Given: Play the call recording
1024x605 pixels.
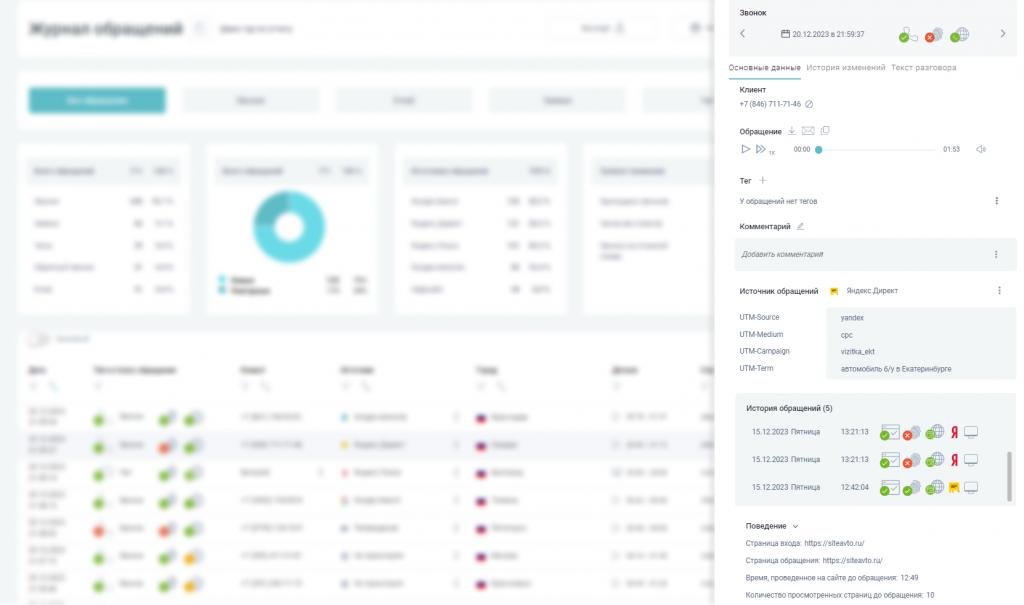Looking at the screenshot, I should pyautogui.click(x=745, y=149).
